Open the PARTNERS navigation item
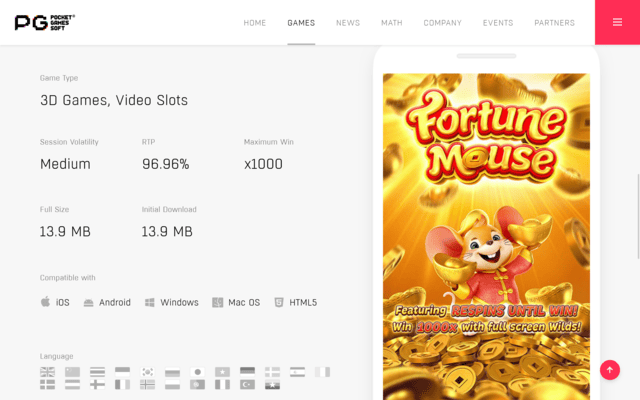The height and width of the screenshot is (400, 640). [x=554, y=23]
